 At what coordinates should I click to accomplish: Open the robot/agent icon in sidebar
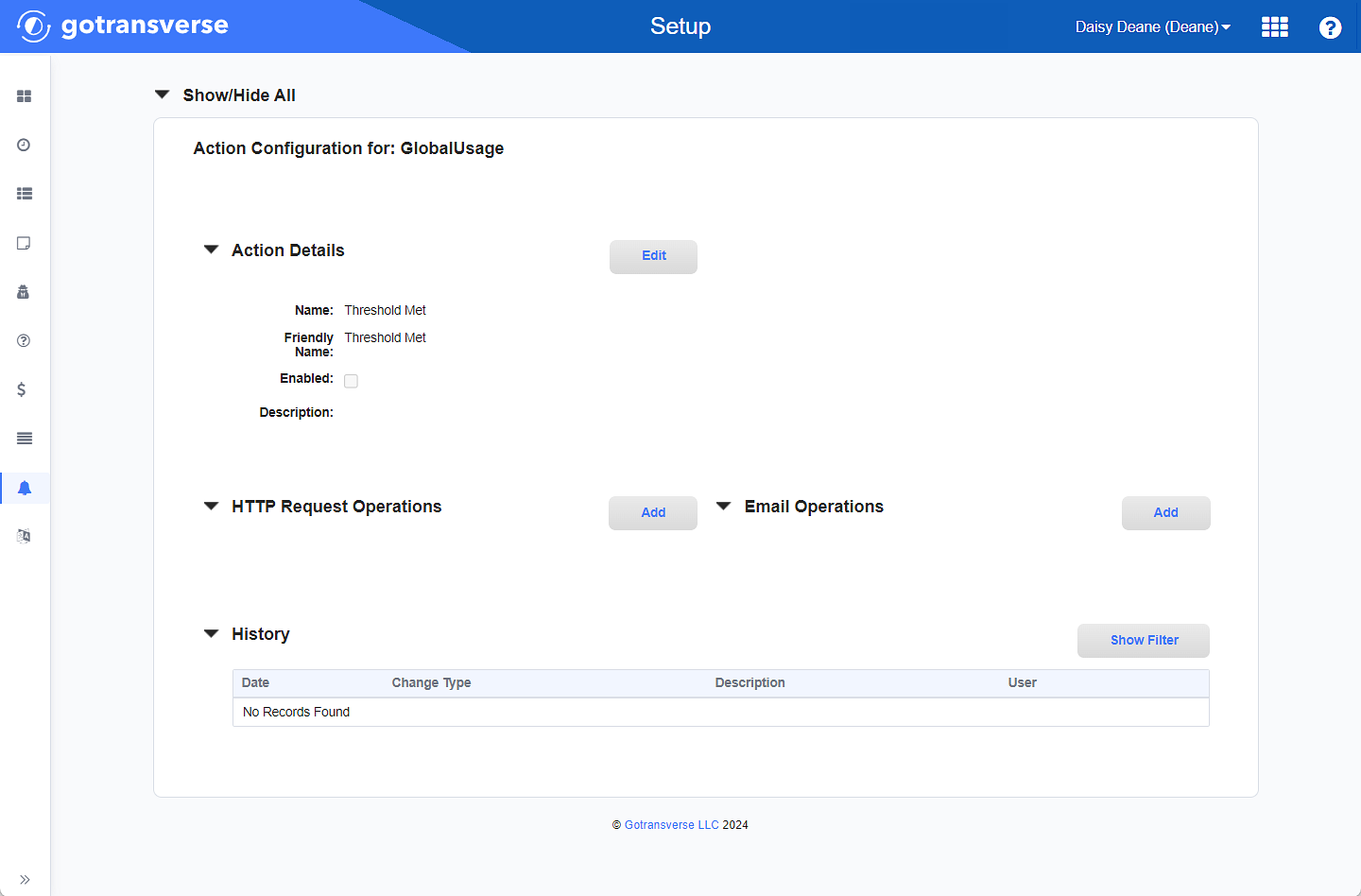[25, 292]
